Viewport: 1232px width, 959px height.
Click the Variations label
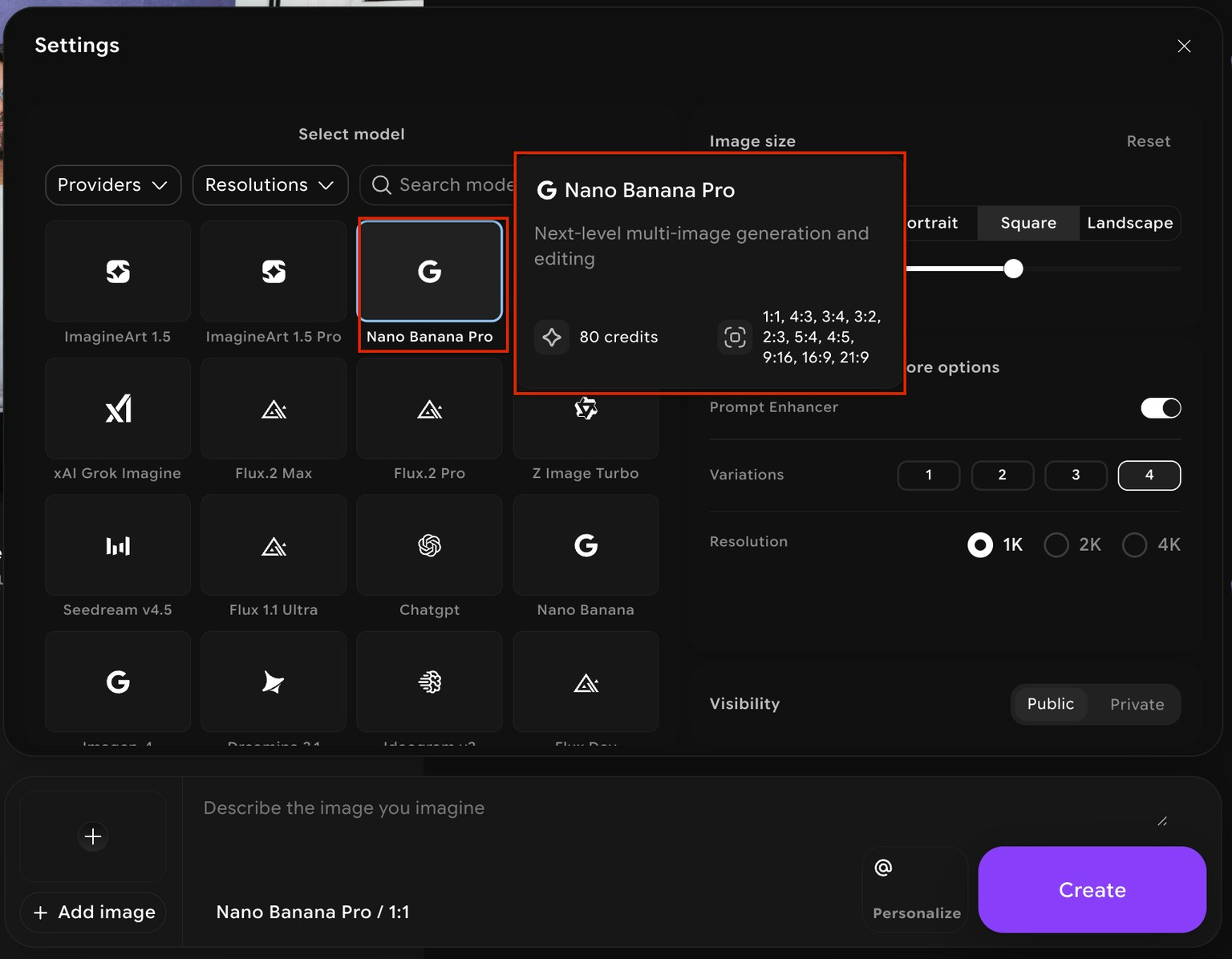point(747,475)
